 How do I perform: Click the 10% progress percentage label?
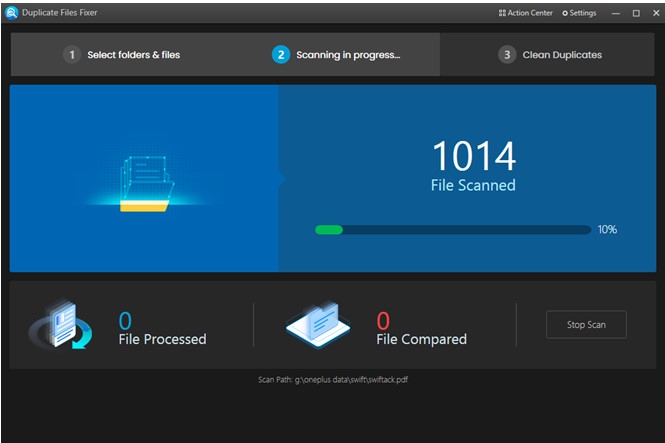point(607,230)
